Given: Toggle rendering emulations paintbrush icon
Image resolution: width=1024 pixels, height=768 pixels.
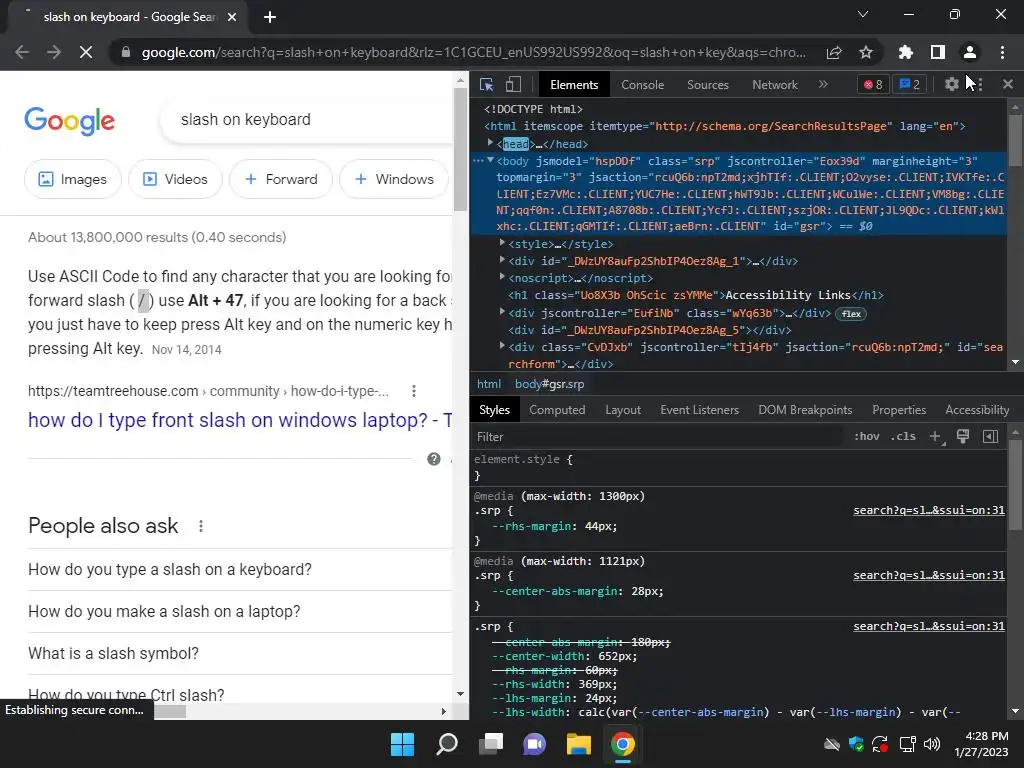Looking at the screenshot, I should coord(963,437).
